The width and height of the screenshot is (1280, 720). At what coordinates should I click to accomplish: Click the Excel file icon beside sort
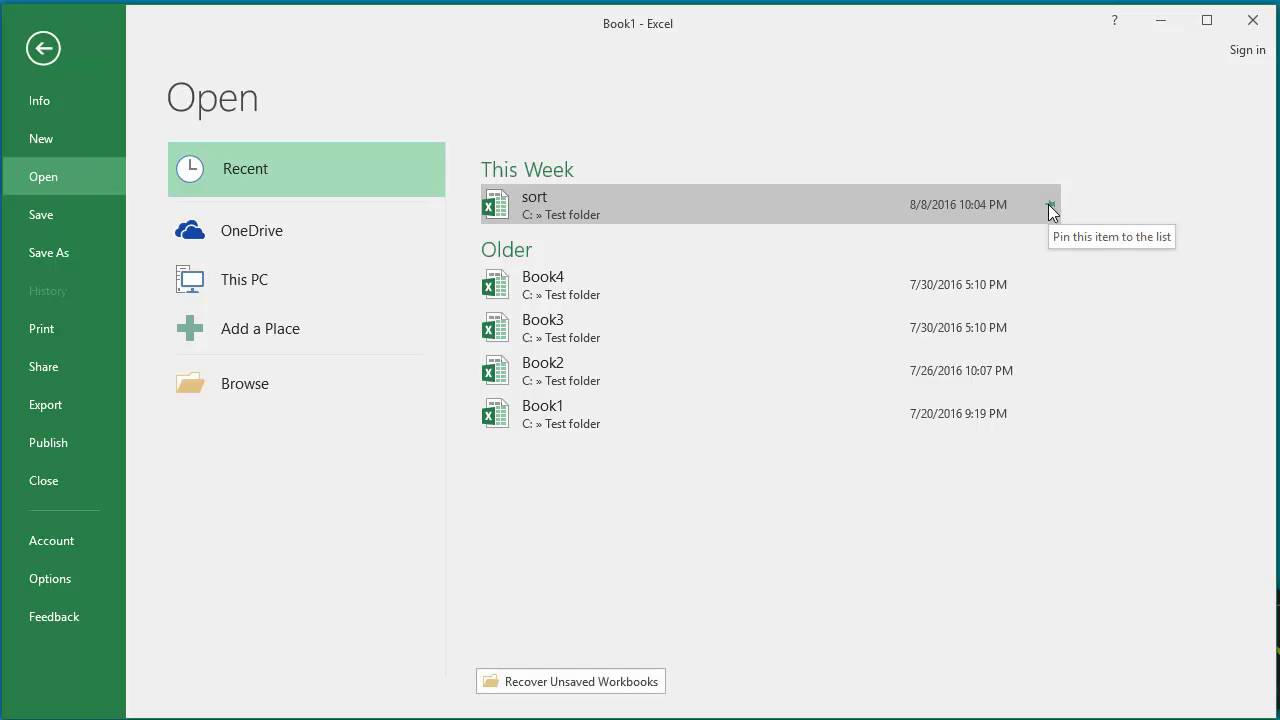(495, 204)
